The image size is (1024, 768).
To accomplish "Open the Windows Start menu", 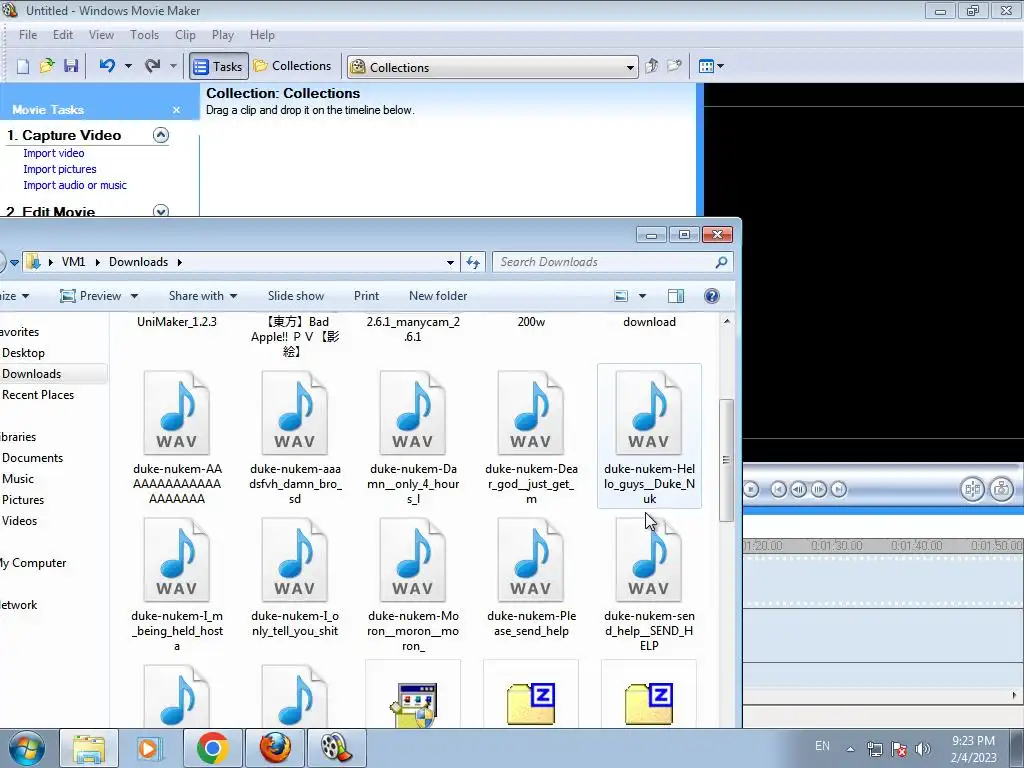I will tap(26, 748).
